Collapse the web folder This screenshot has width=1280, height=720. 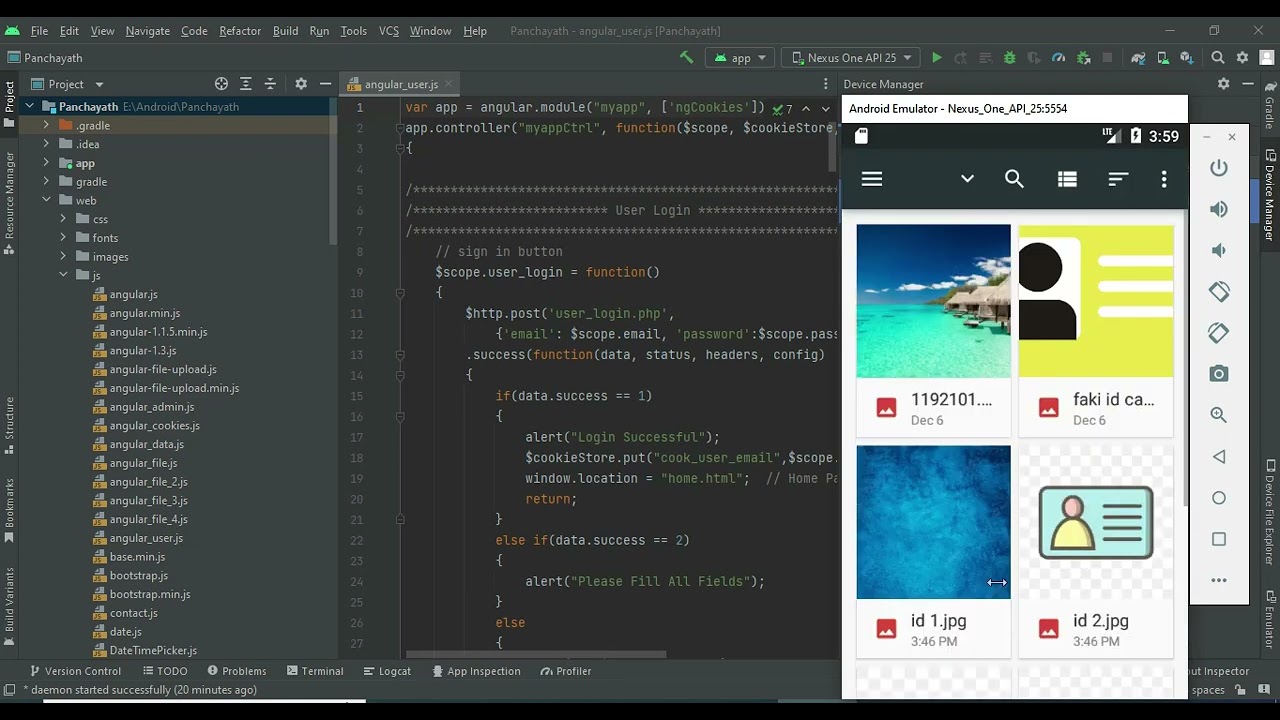(46, 200)
